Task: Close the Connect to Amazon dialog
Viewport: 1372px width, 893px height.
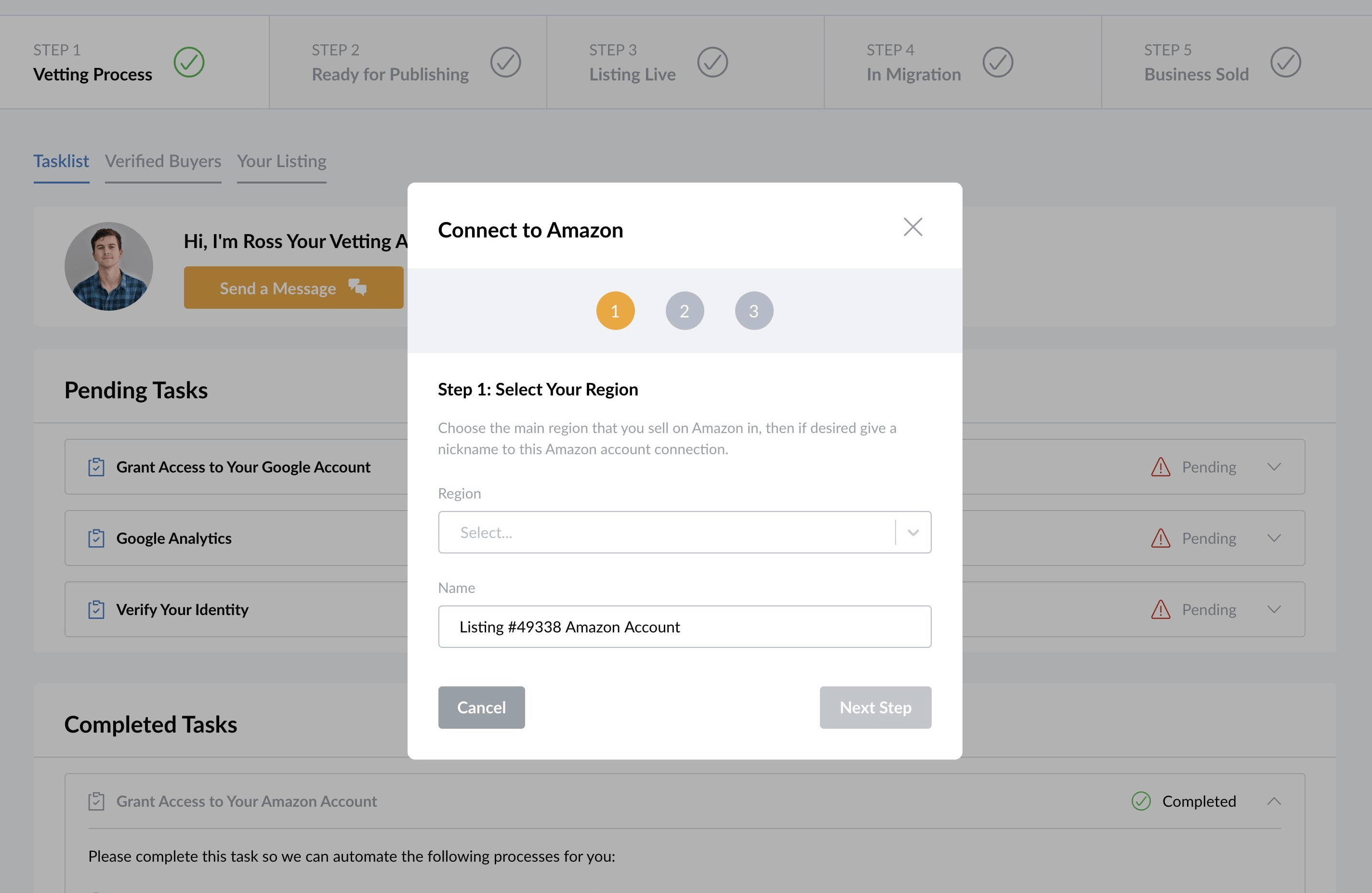Action: (x=912, y=227)
